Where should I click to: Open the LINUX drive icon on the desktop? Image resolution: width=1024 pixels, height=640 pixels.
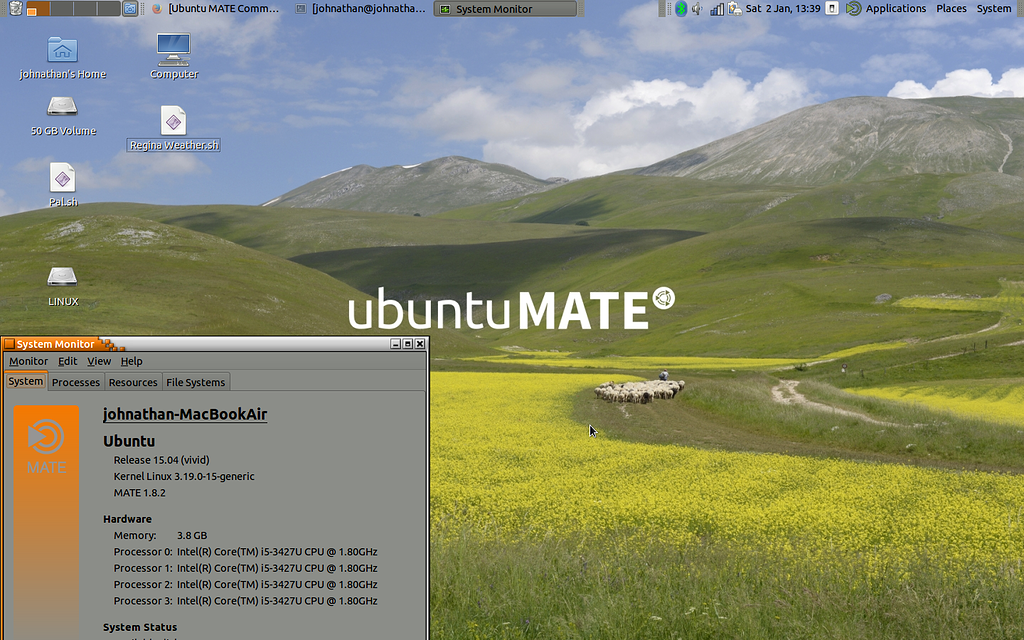(x=62, y=280)
